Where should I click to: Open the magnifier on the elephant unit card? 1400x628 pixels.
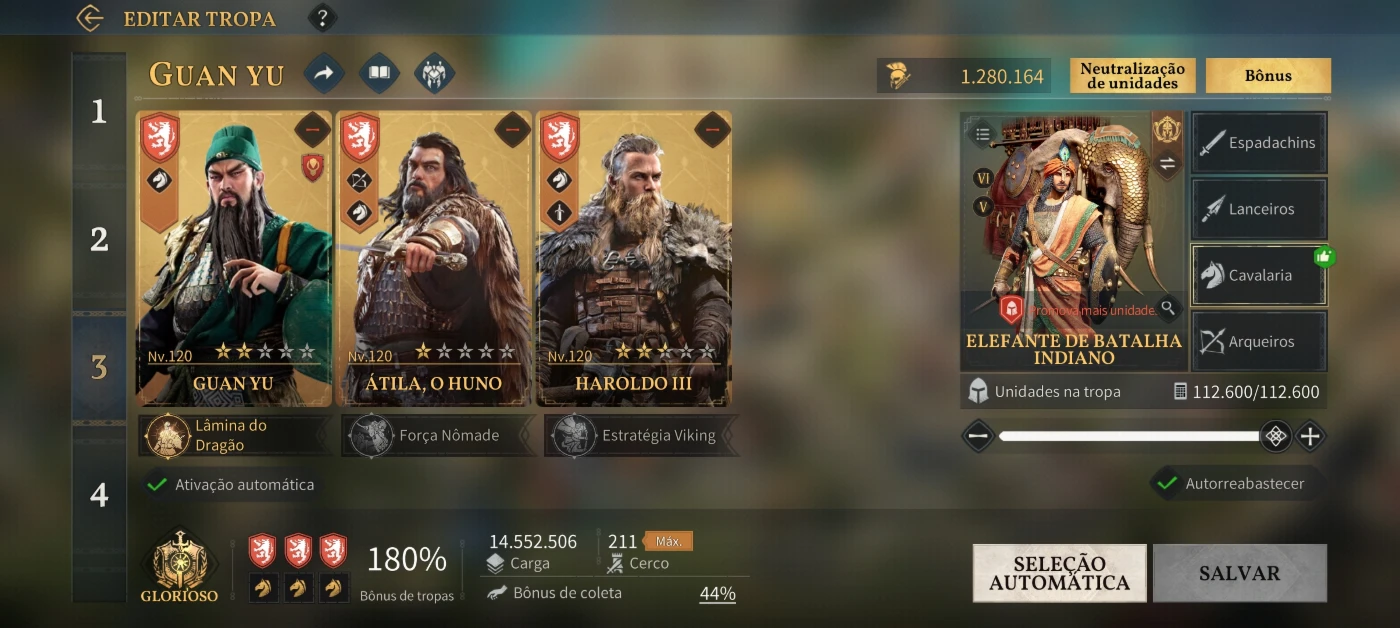point(1167,307)
